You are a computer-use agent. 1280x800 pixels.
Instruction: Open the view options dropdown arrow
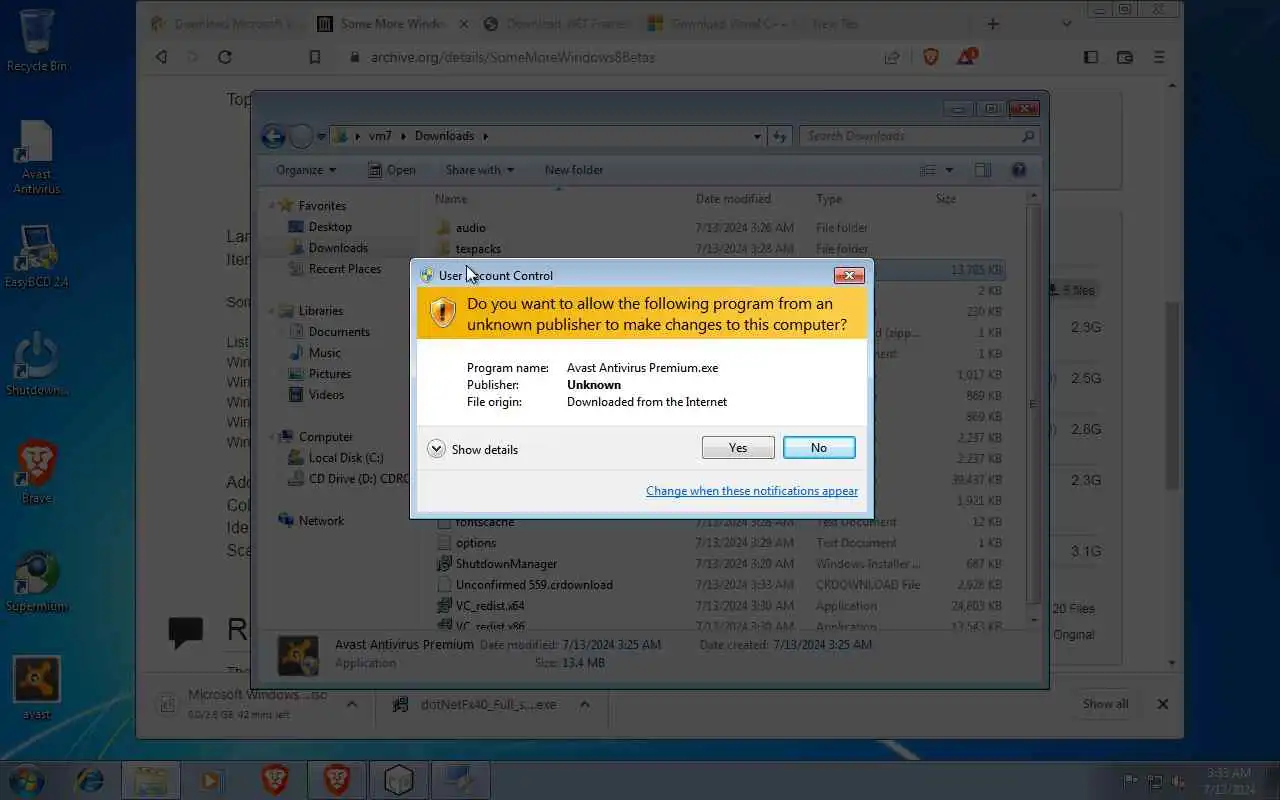949,170
